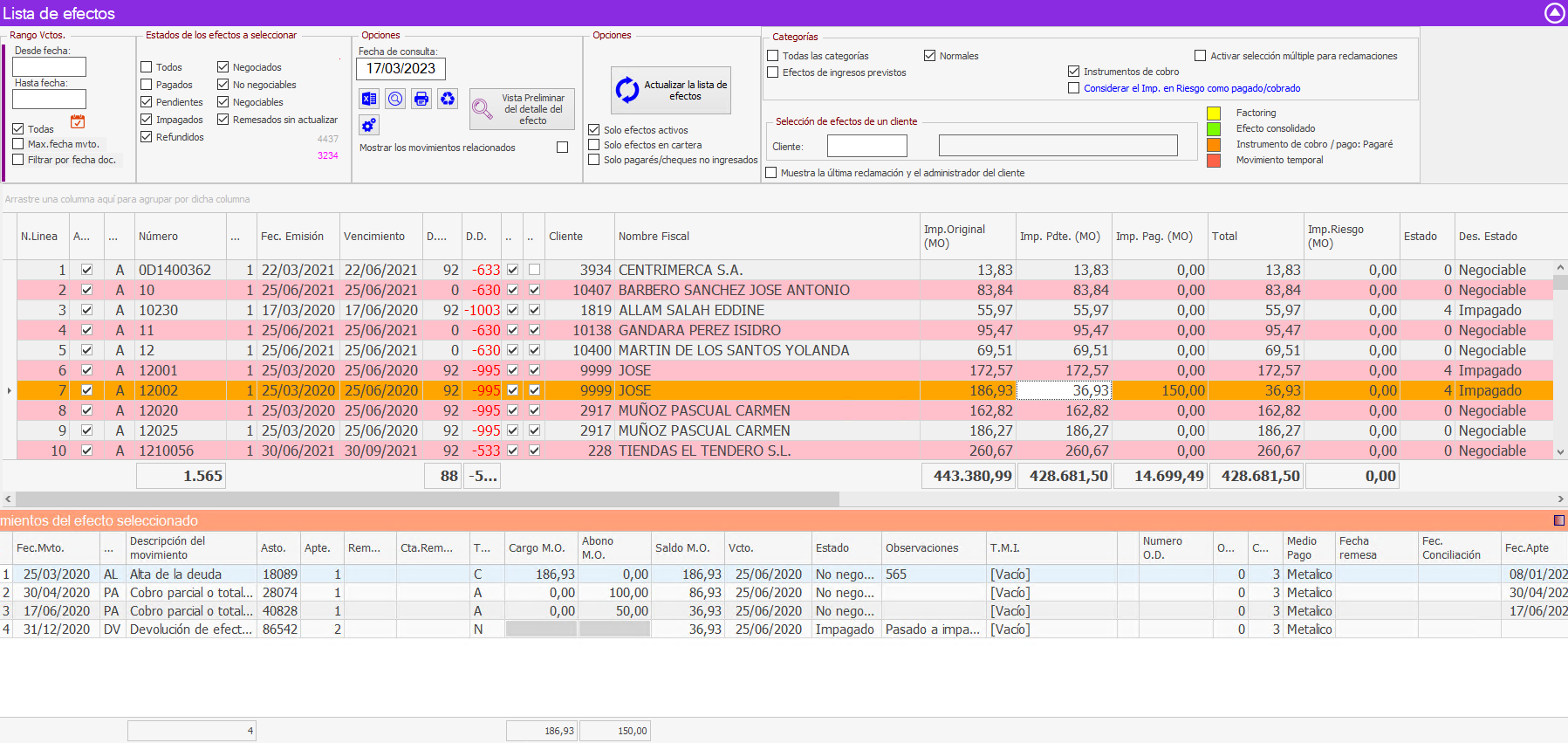Open the orange calendar date picker
This screenshot has width=1568, height=743.
pyautogui.click(x=78, y=122)
